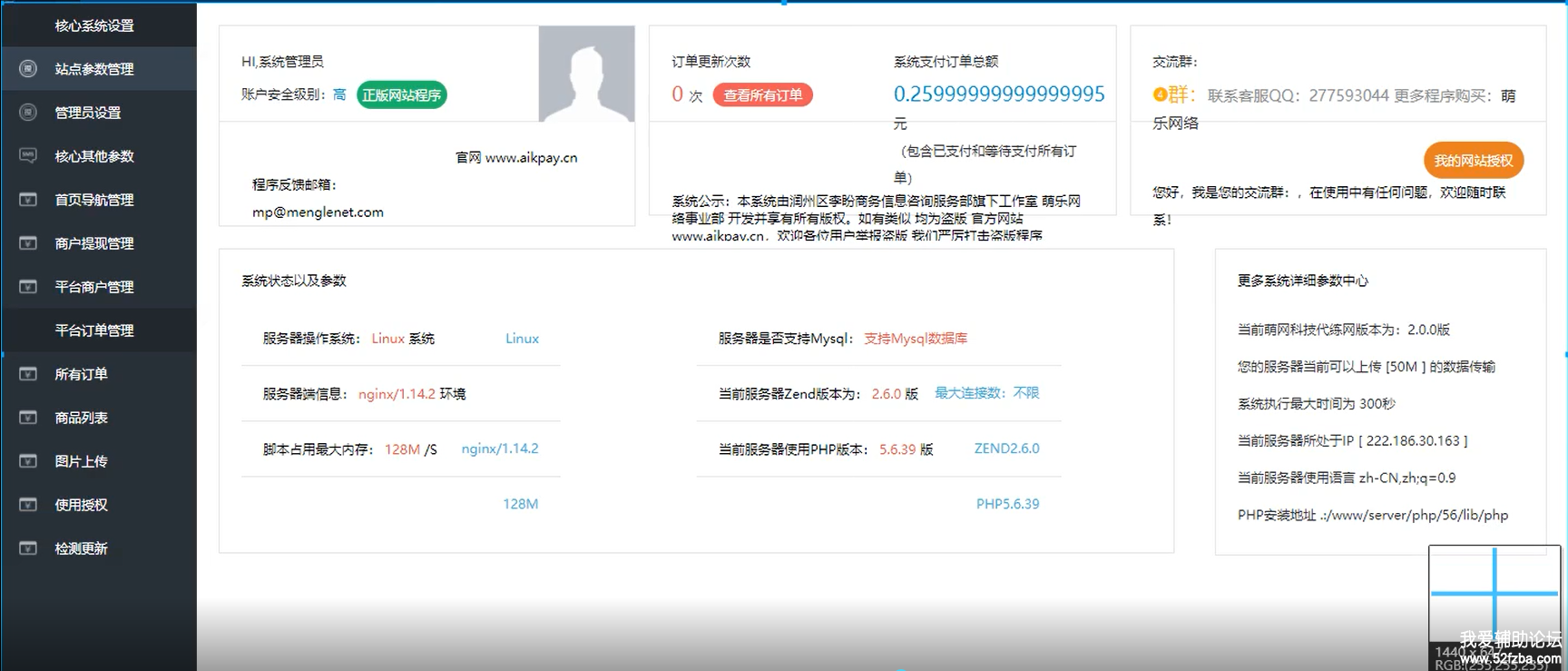The width and height of the screenshot is (1568, 671).
Task: Click icon beside 站点参数管理 in sidebar
Action: point(28,69)
